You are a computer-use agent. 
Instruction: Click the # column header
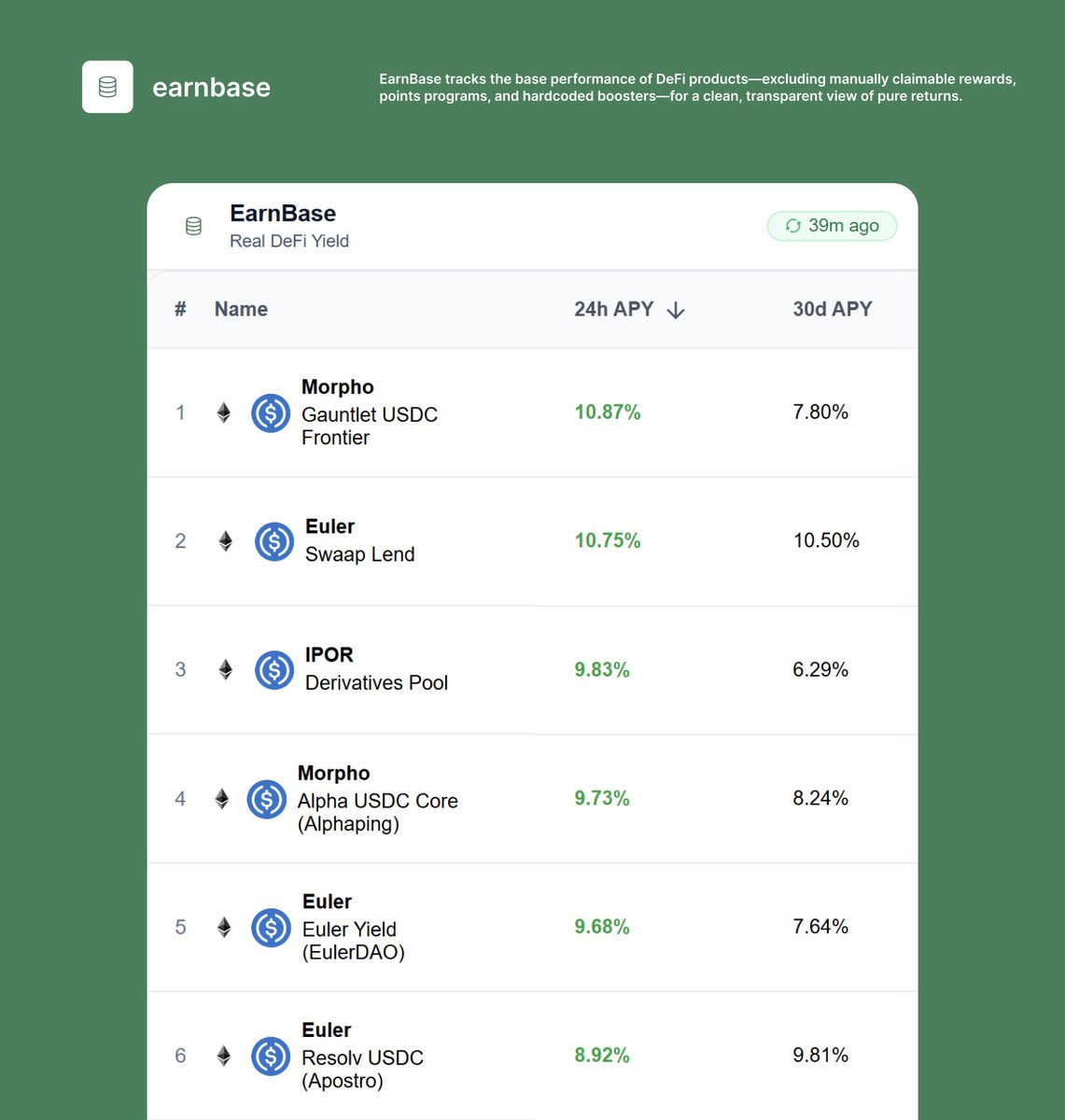coord(180,309)
